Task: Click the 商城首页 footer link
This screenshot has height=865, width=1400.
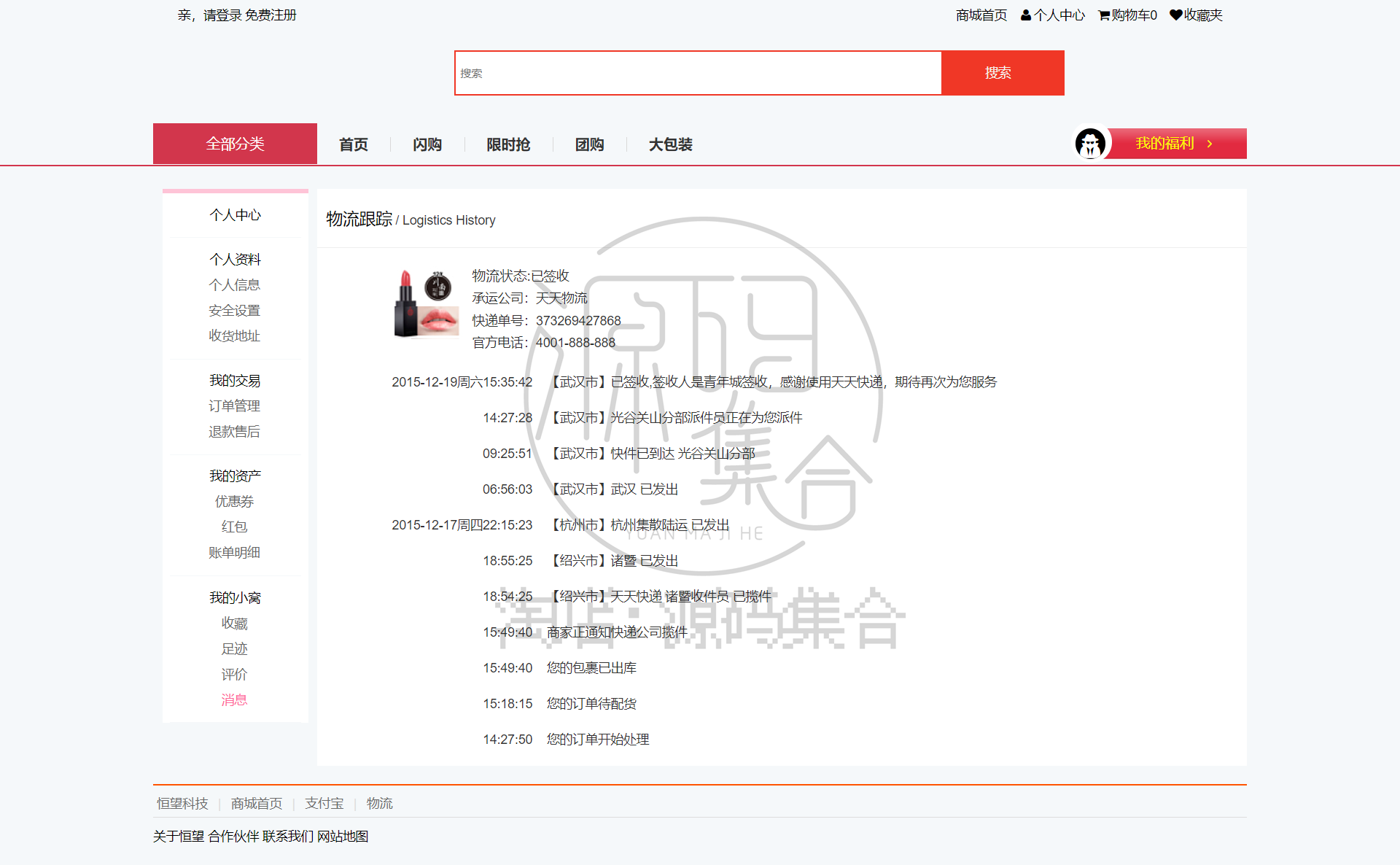Action: pos(257,804)
